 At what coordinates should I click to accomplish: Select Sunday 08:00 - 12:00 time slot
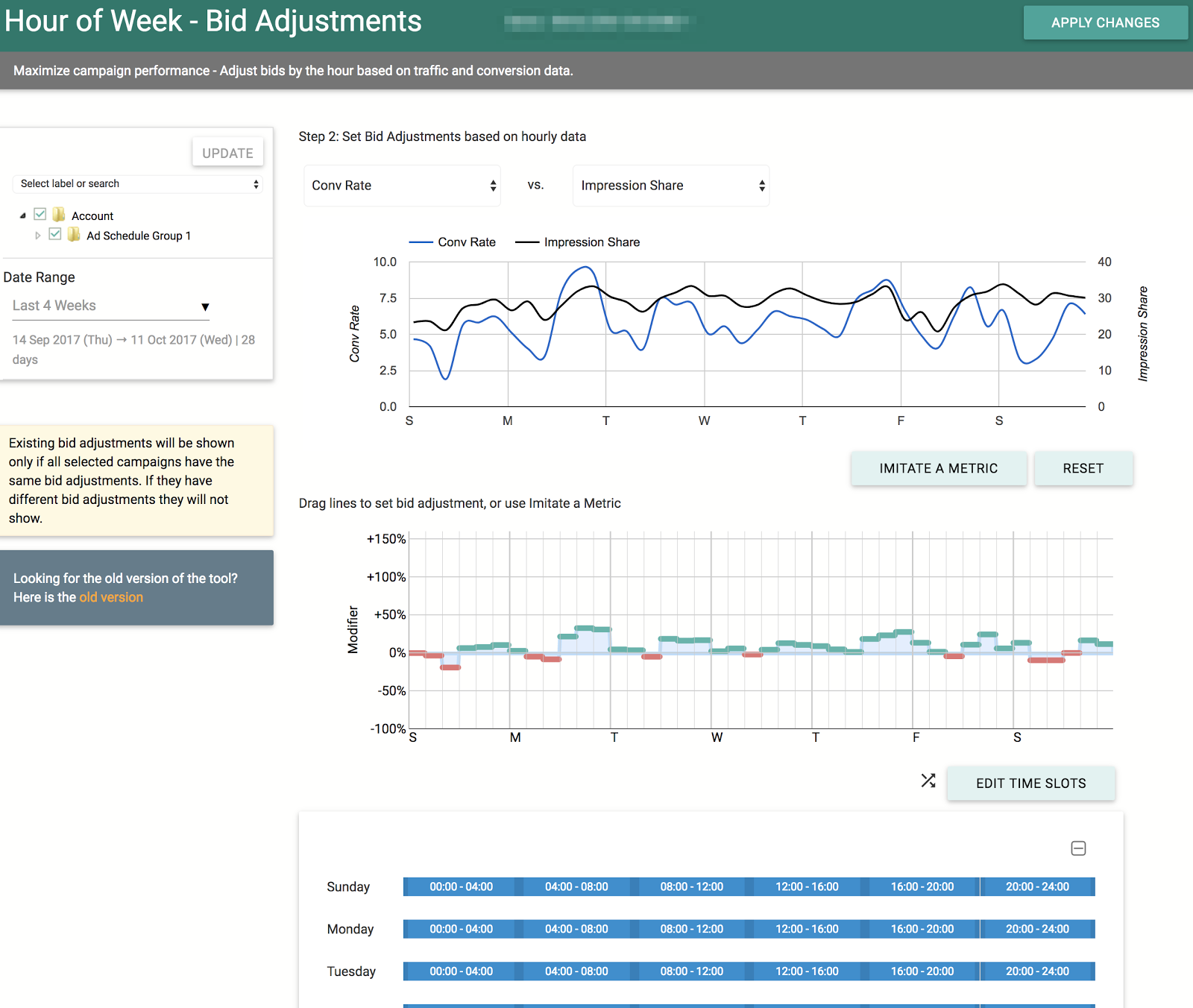[691, 886]
